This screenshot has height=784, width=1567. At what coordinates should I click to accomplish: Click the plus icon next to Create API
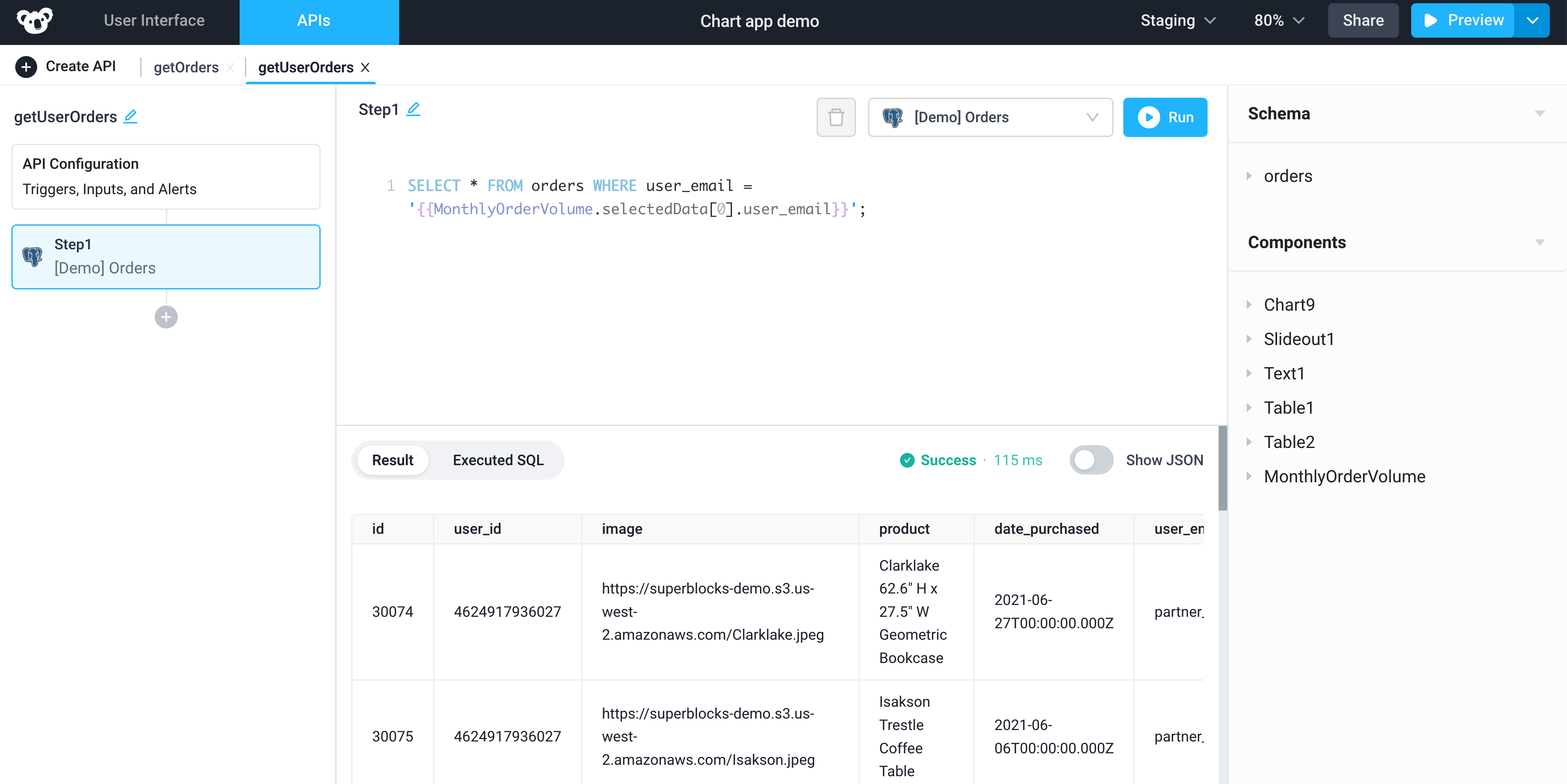tap(25, 66)
